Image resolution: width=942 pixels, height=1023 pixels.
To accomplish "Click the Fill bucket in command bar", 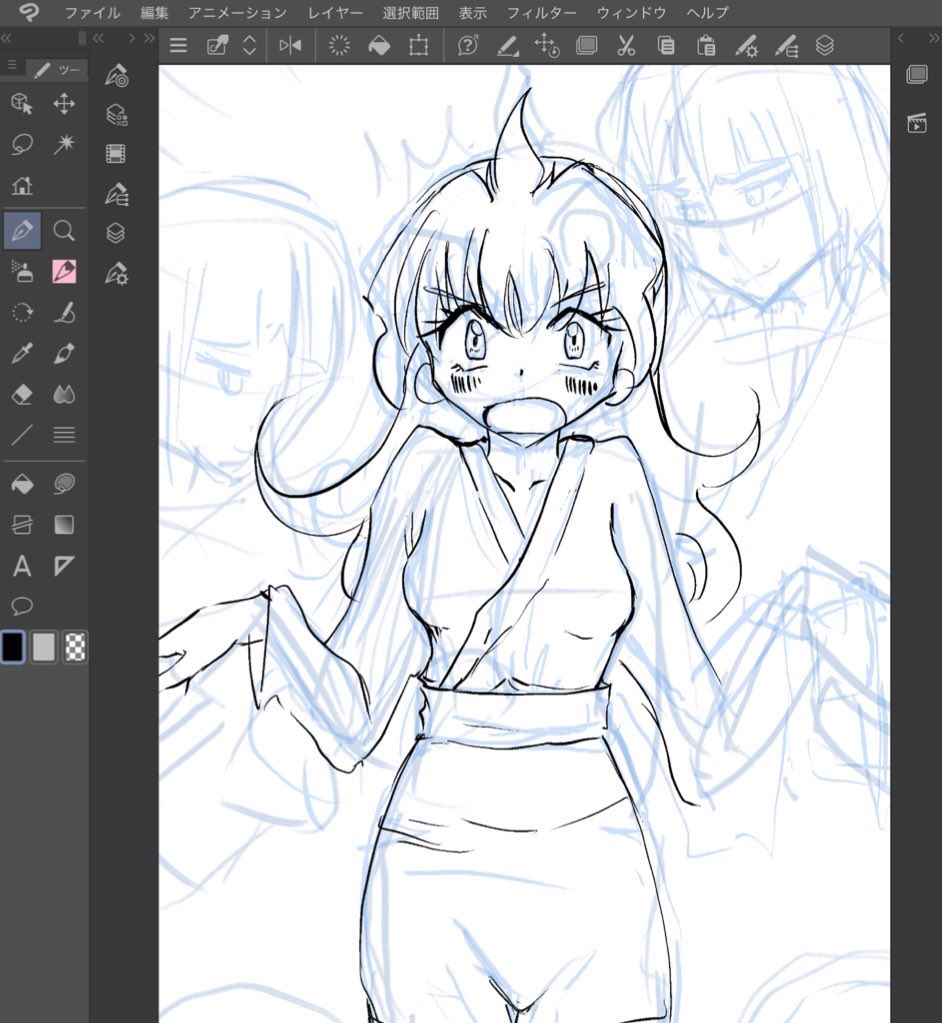I will [379, 46].
